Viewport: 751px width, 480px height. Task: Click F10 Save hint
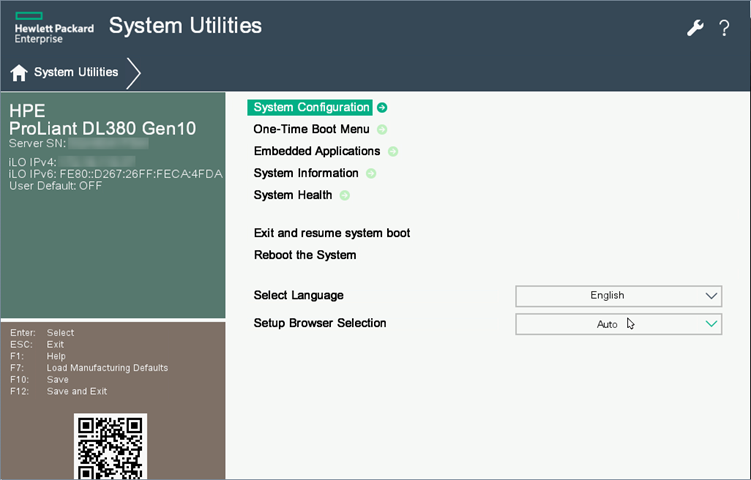point(39,380)
